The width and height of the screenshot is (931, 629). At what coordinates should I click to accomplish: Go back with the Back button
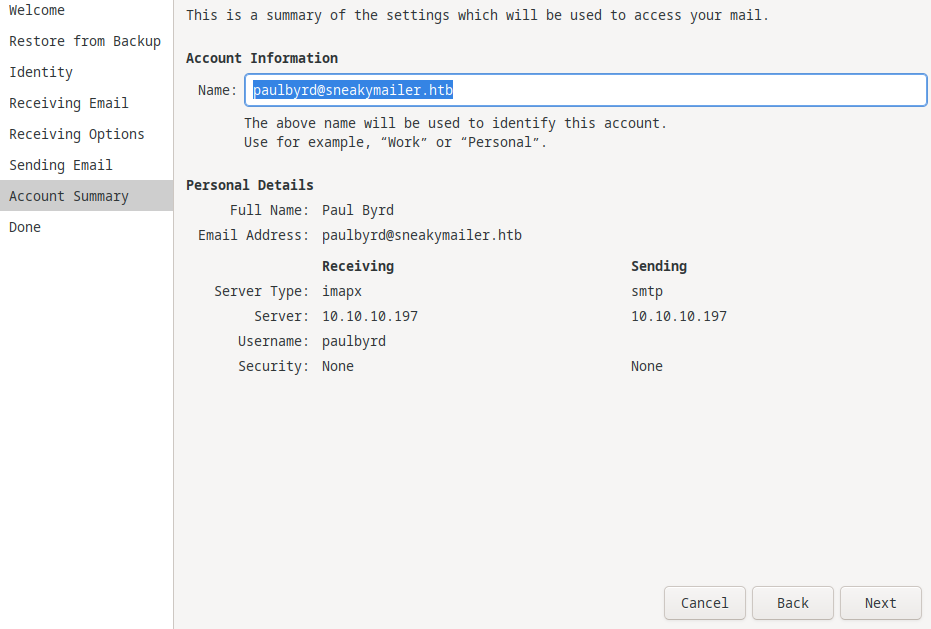pyautogui.click(x=792, y=603)
